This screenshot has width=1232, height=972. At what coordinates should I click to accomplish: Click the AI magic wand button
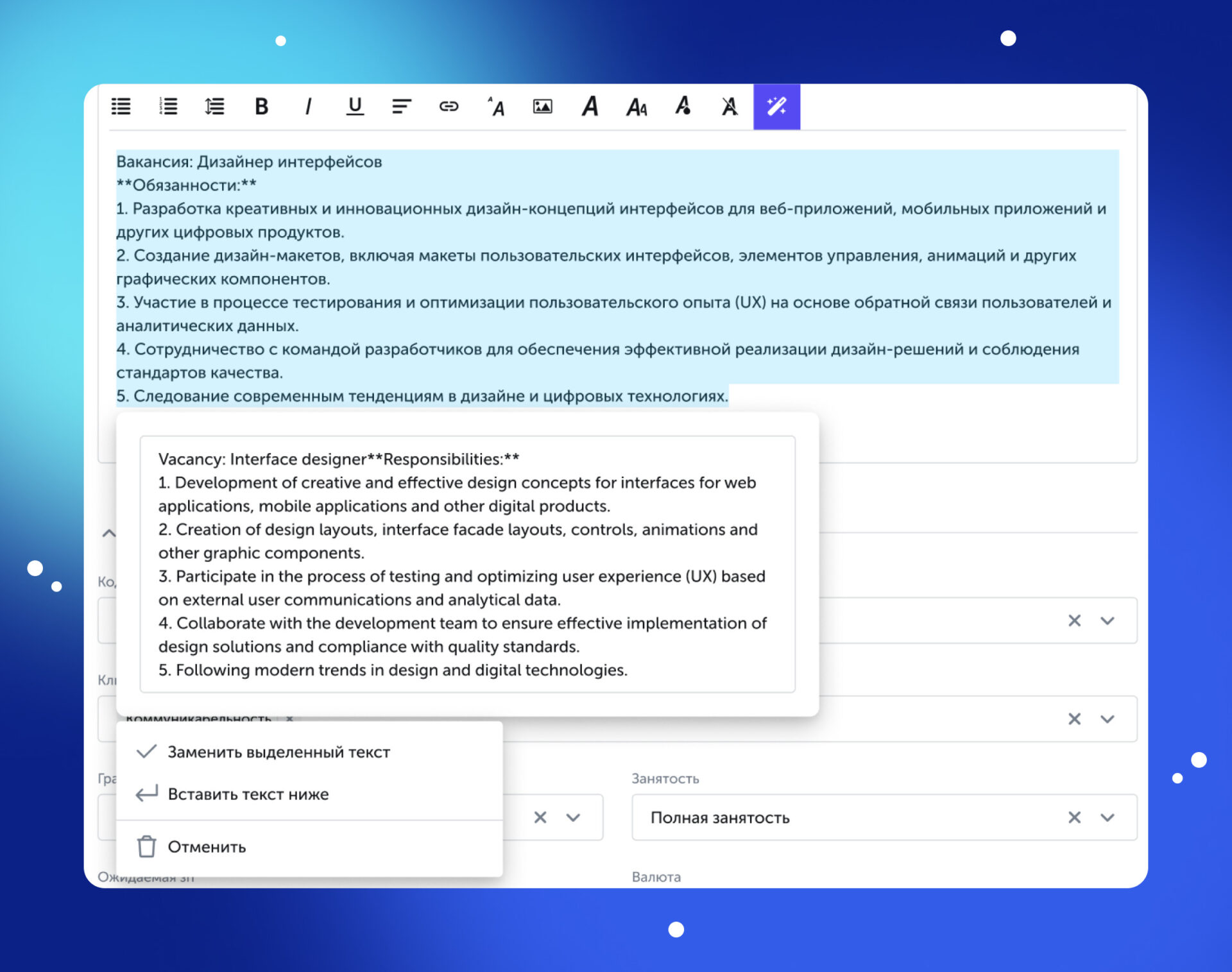pos(776,107)
